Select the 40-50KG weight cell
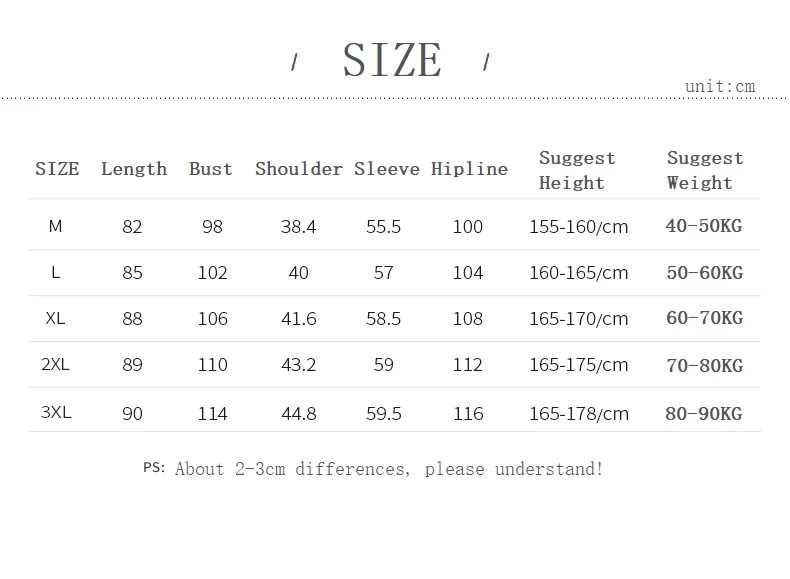The image size is (790, 579). [x=704, y=226]
